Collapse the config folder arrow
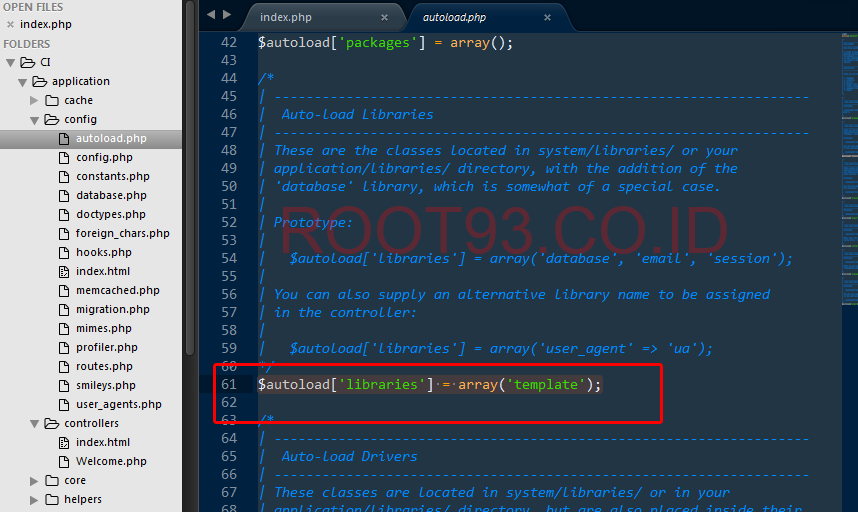Screen dimensions: 858x512 coord(34,120)
